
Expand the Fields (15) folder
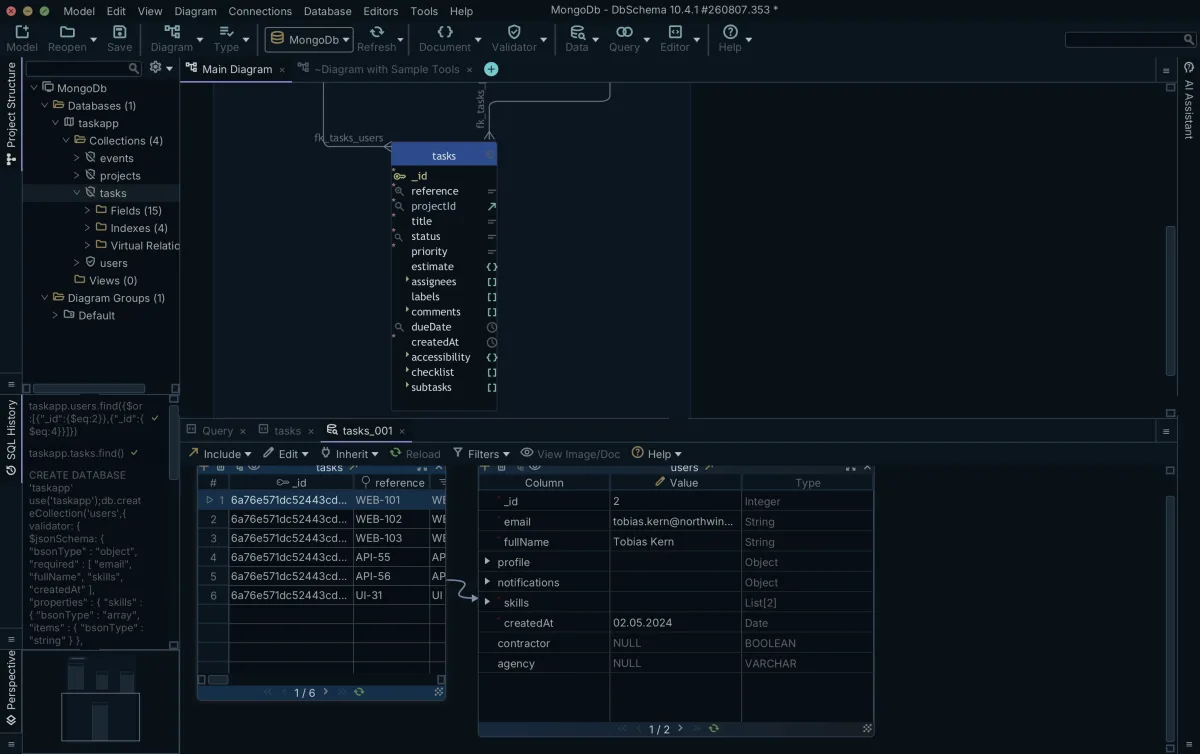pyautogui.click(x=88, y=210)
